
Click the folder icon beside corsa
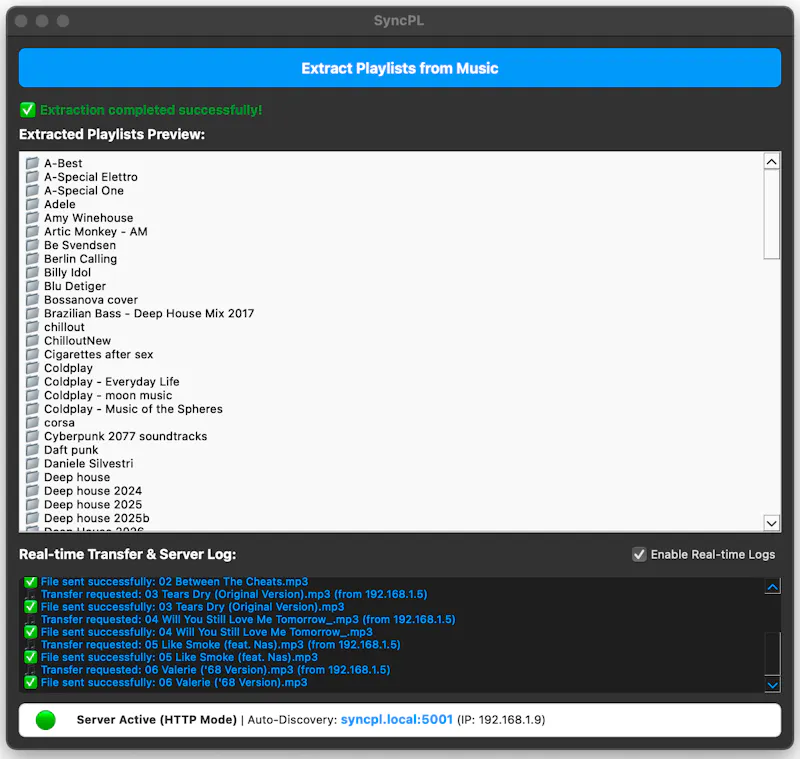[x=33, y=422]
